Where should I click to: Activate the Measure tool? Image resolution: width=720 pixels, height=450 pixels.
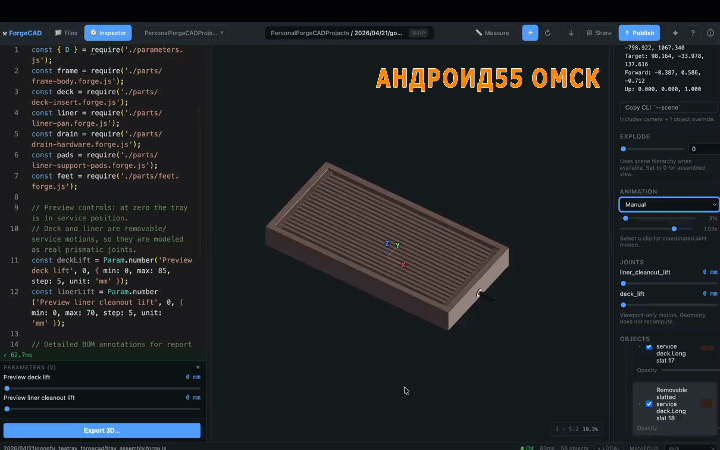pos(492,33)
